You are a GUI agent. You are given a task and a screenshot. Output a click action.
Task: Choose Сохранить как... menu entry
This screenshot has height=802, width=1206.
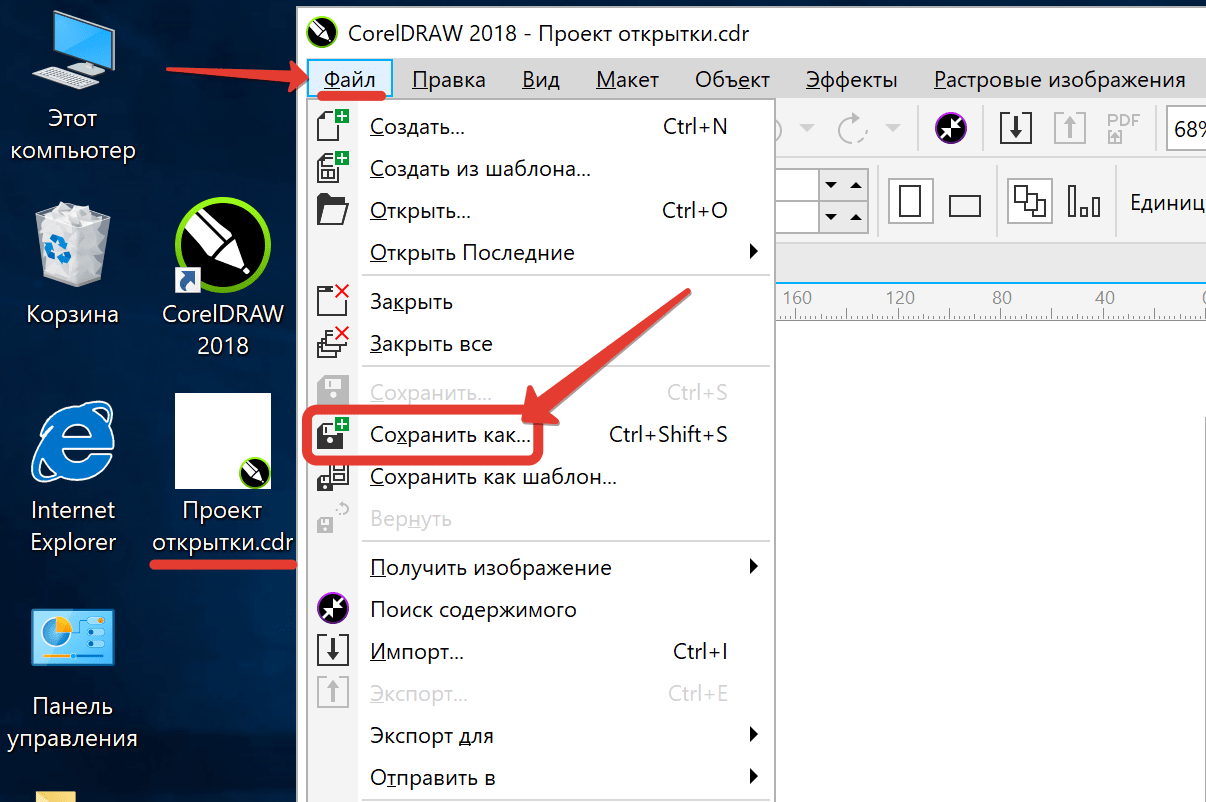[x=539, y=435]
